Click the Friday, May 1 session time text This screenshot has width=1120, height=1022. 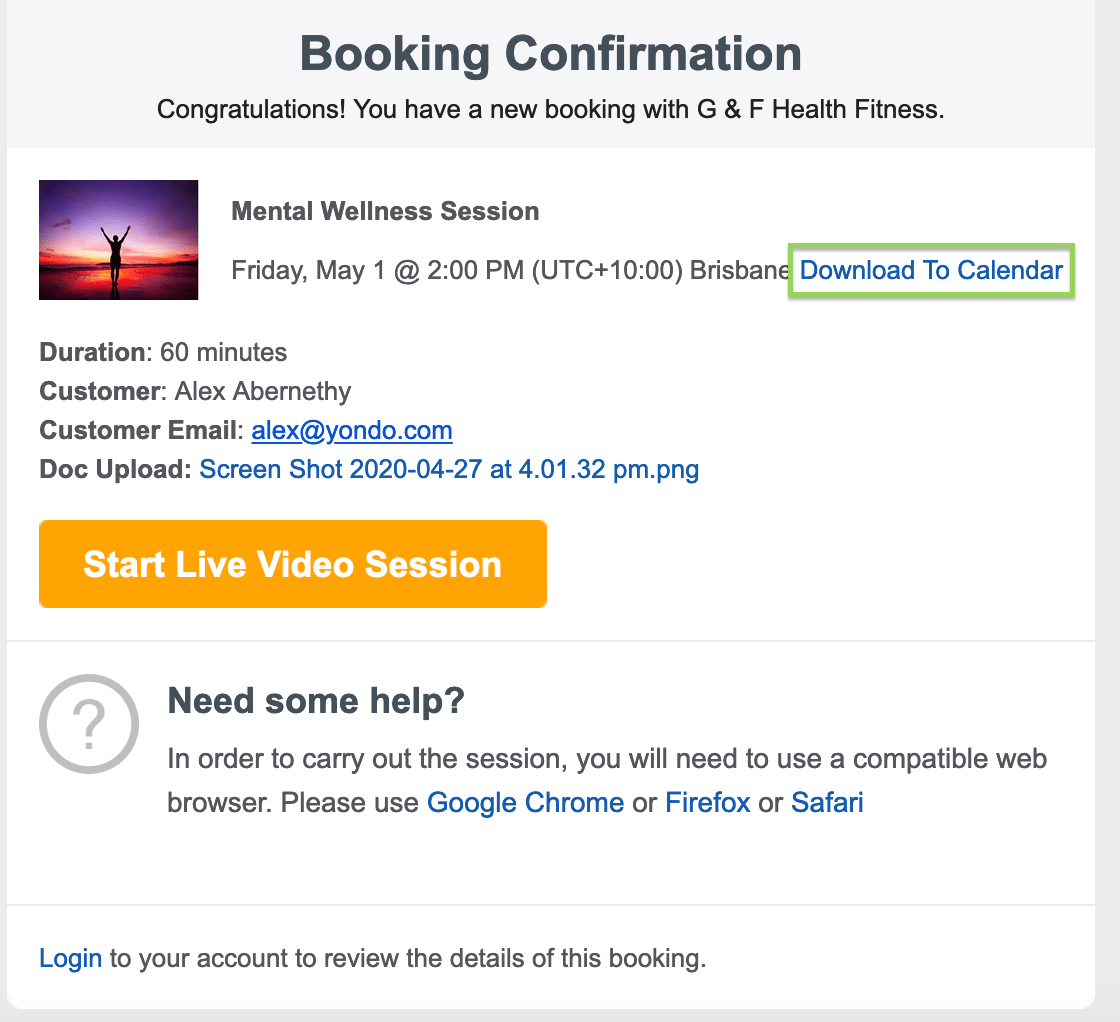[510, 271]
